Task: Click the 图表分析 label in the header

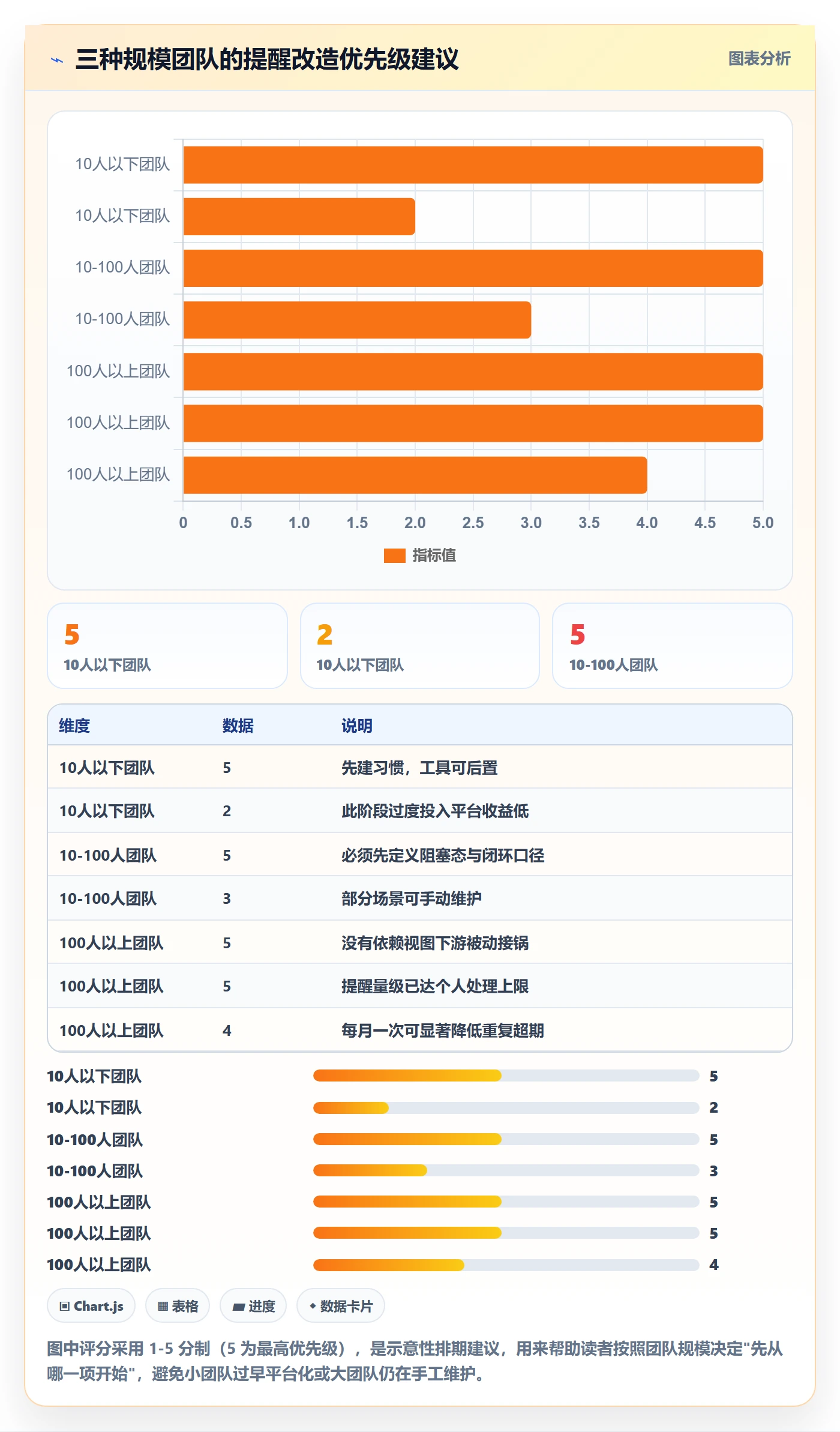Action: [759, 58]
